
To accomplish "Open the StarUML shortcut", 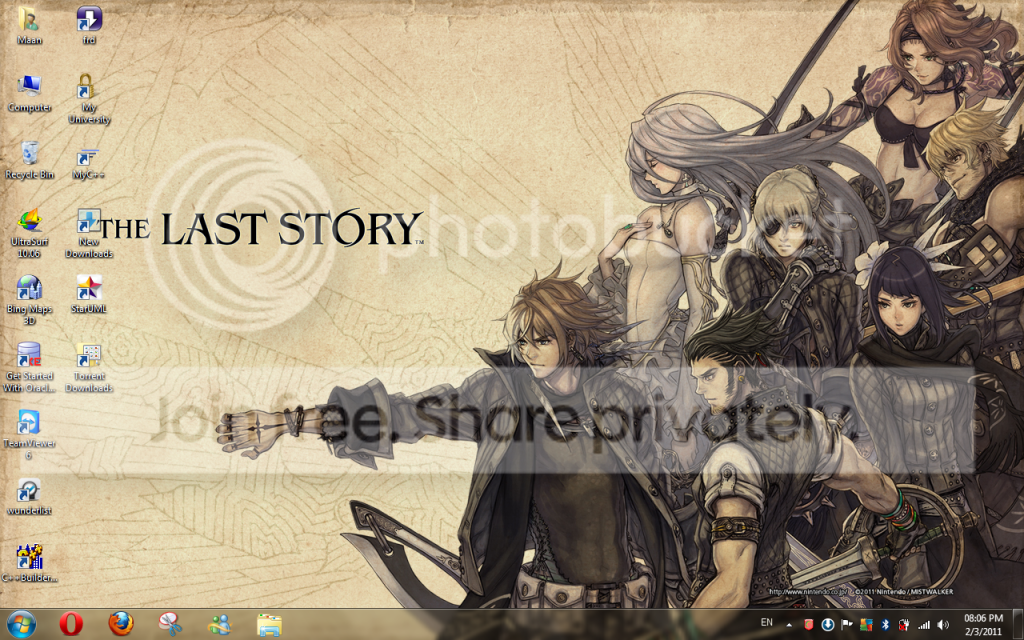I will point(89,293).
